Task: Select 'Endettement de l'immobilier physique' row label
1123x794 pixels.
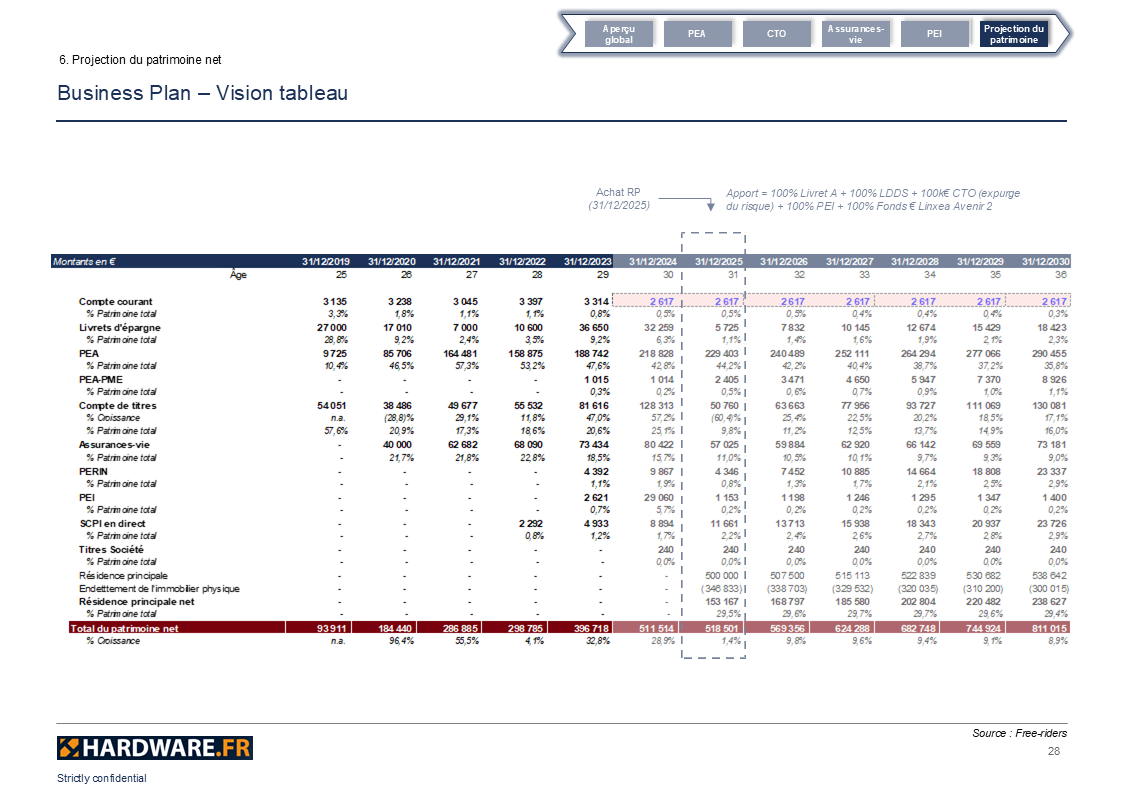Action: coord(159,589)
